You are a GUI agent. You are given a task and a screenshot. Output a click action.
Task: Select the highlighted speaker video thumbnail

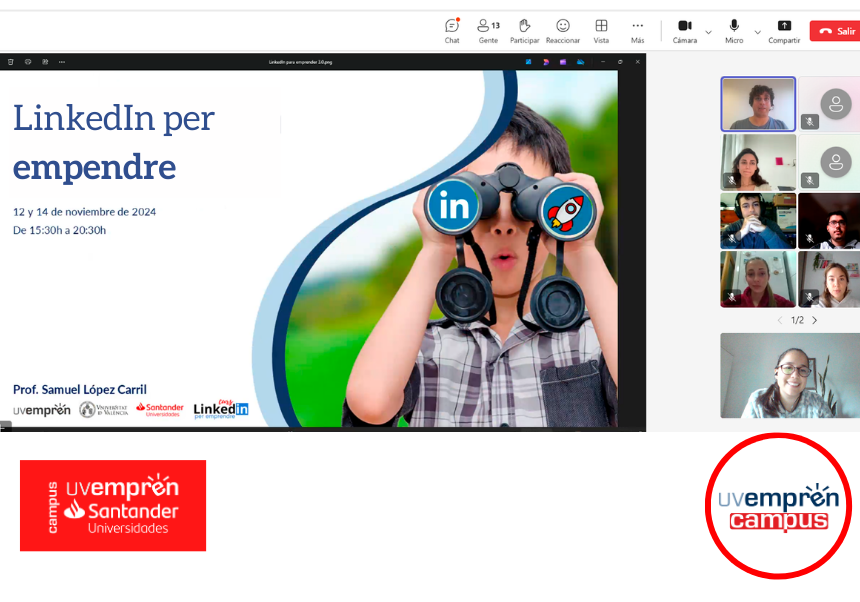(758, 104)
